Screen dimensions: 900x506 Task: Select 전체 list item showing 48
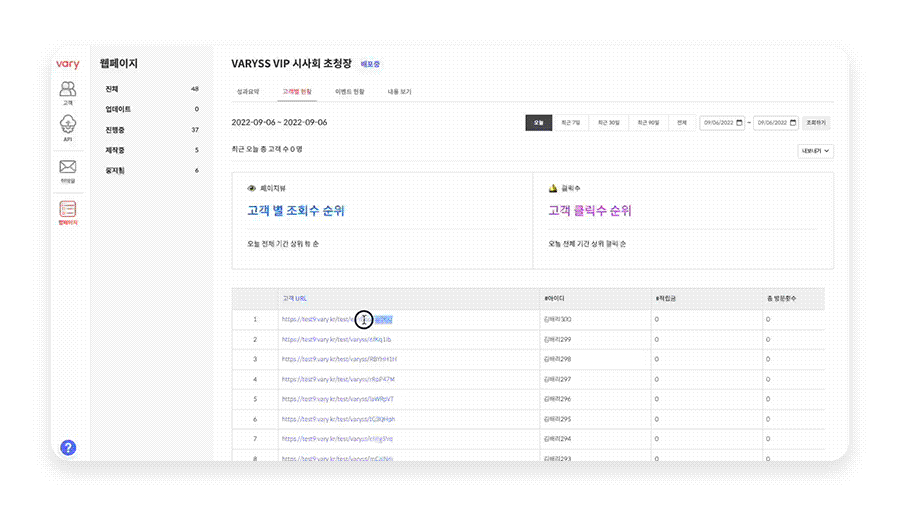[x=152, y=89]
